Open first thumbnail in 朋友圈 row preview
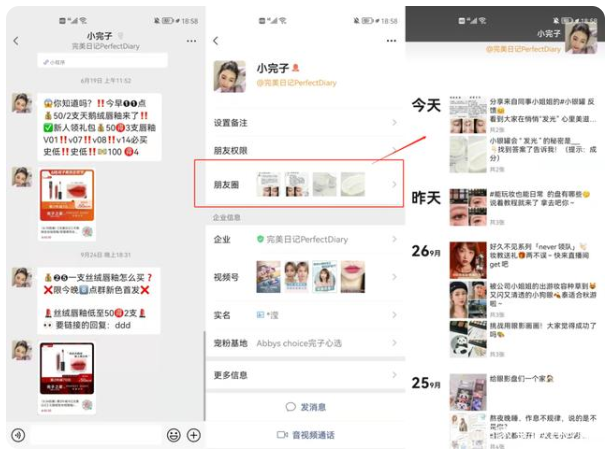612x463 pixels. point(269,184)
